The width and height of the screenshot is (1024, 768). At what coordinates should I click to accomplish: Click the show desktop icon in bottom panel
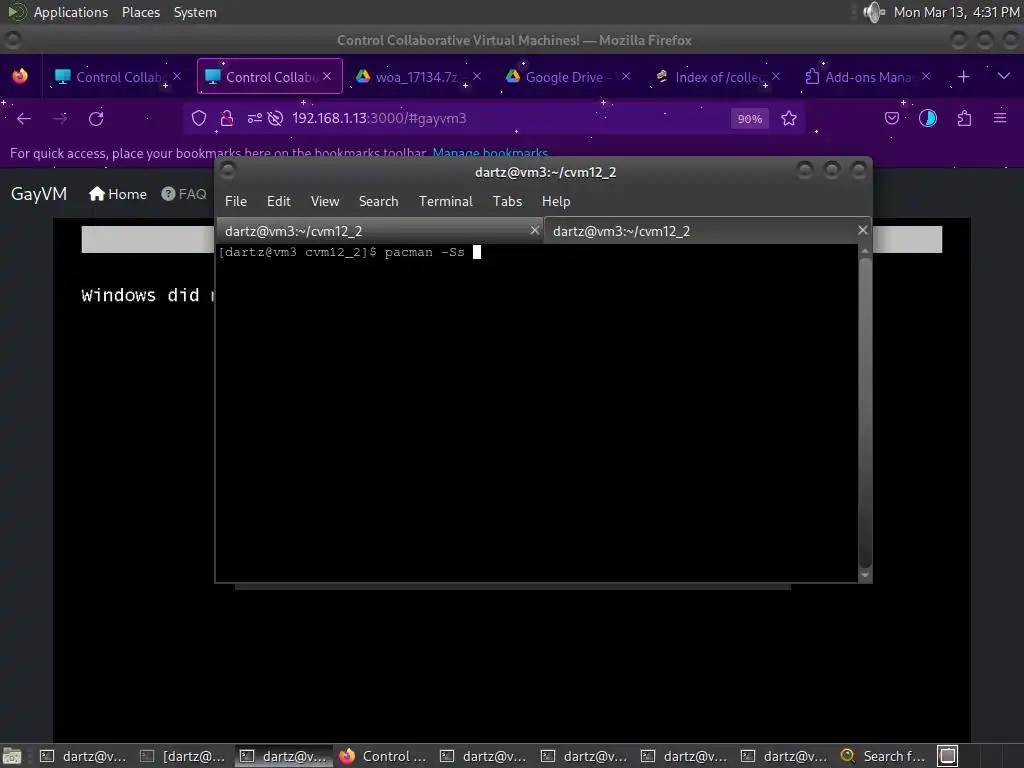(x=12, y=756)
